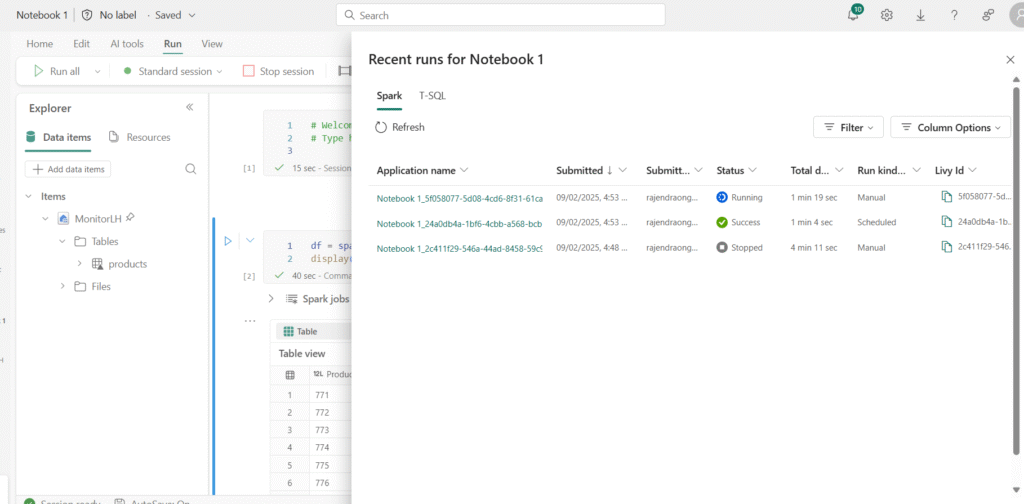Click the '4 min 11 sec' duration cell
1024x504 pixels.
tap(815, 247)
